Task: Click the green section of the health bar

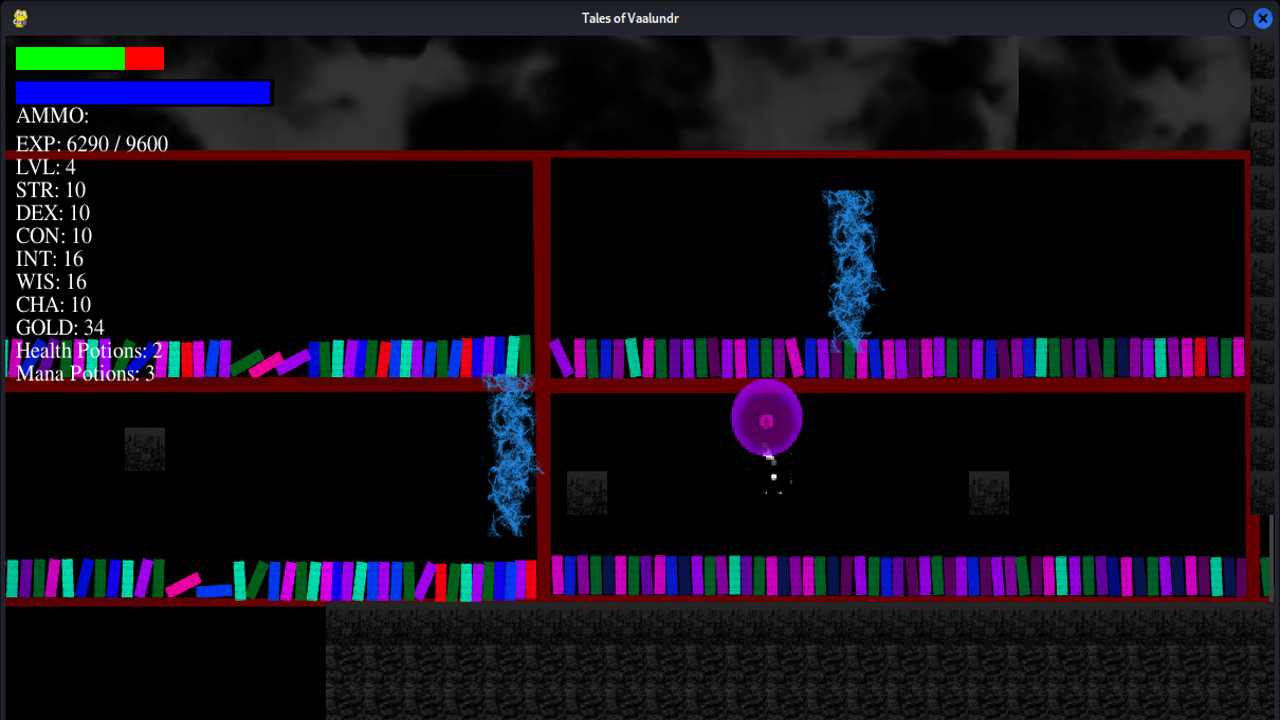Action: 70,57
